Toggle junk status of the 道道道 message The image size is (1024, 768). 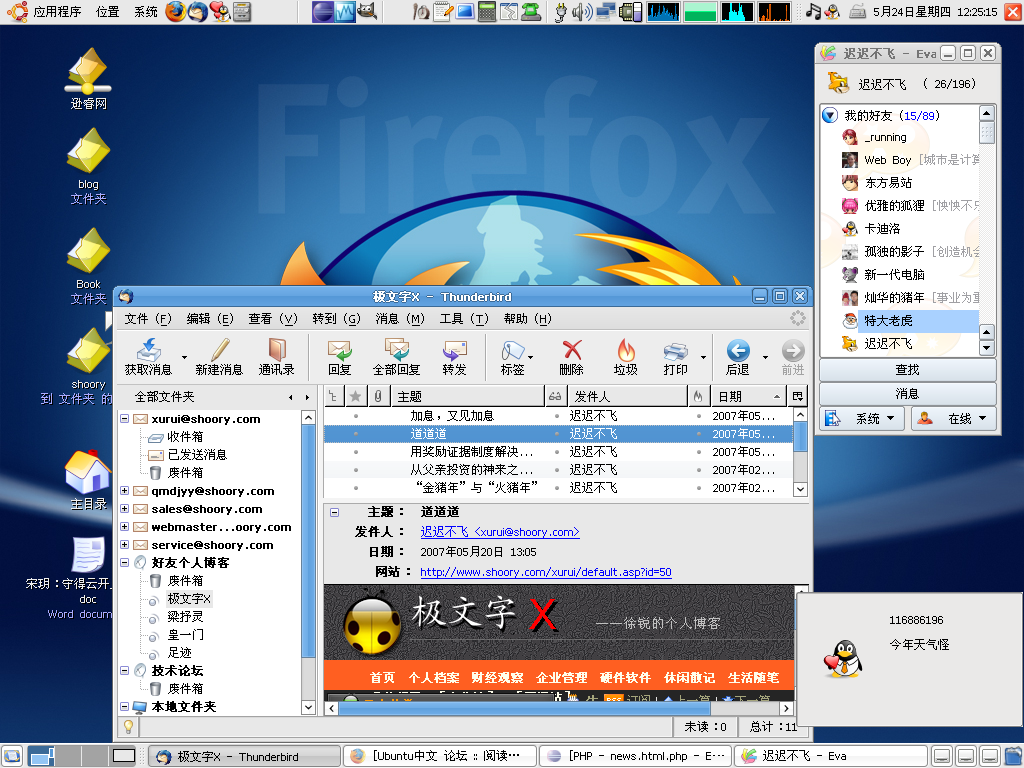click(x=699, y=434)
